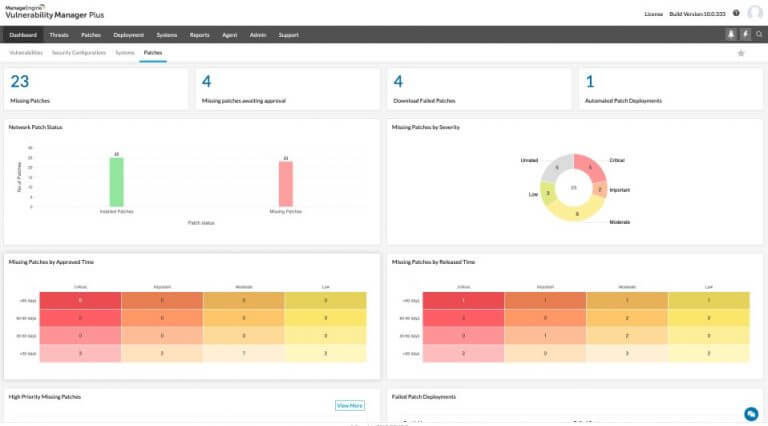This screenshot has width=768, height=426.
Task: Click the View More button
Action: pos(349,405)
